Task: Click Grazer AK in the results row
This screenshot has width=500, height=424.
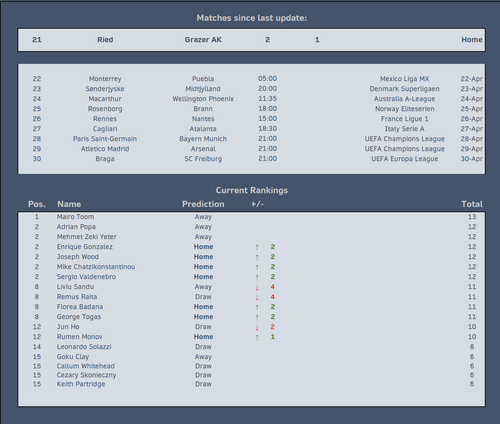Action: pos(203,40)
